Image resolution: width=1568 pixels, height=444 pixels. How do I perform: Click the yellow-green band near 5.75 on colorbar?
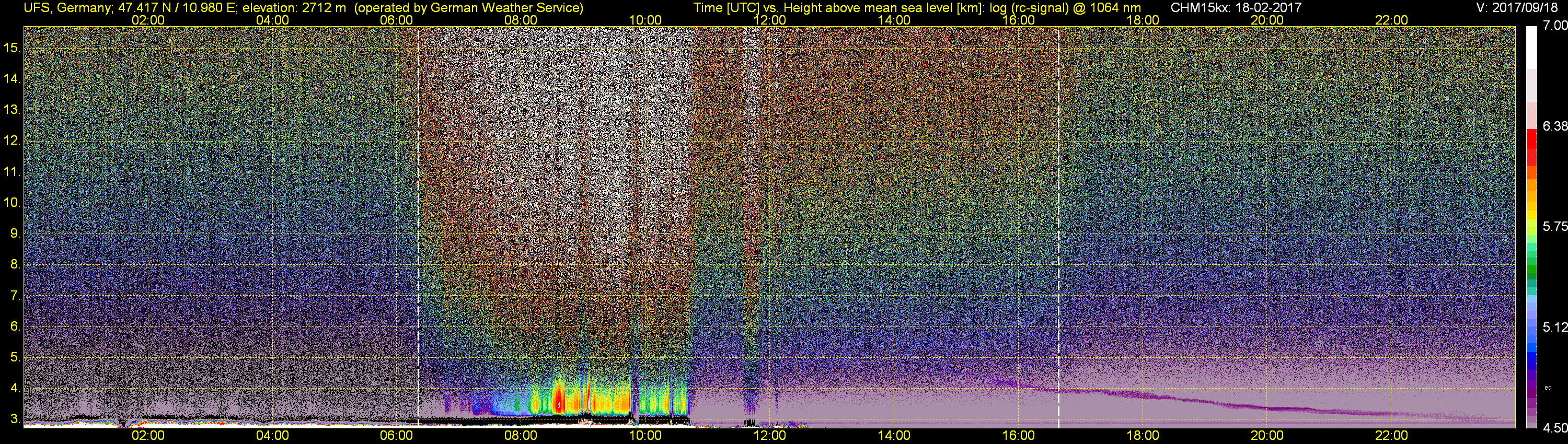(x=1531, y=226)
